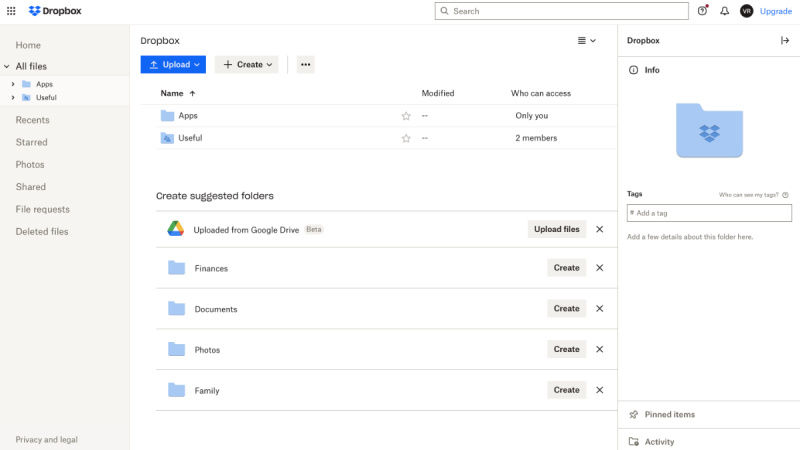Screen dimensions: 800x450
Task: Click the folder description placeholder text
Action: [690, 237]
